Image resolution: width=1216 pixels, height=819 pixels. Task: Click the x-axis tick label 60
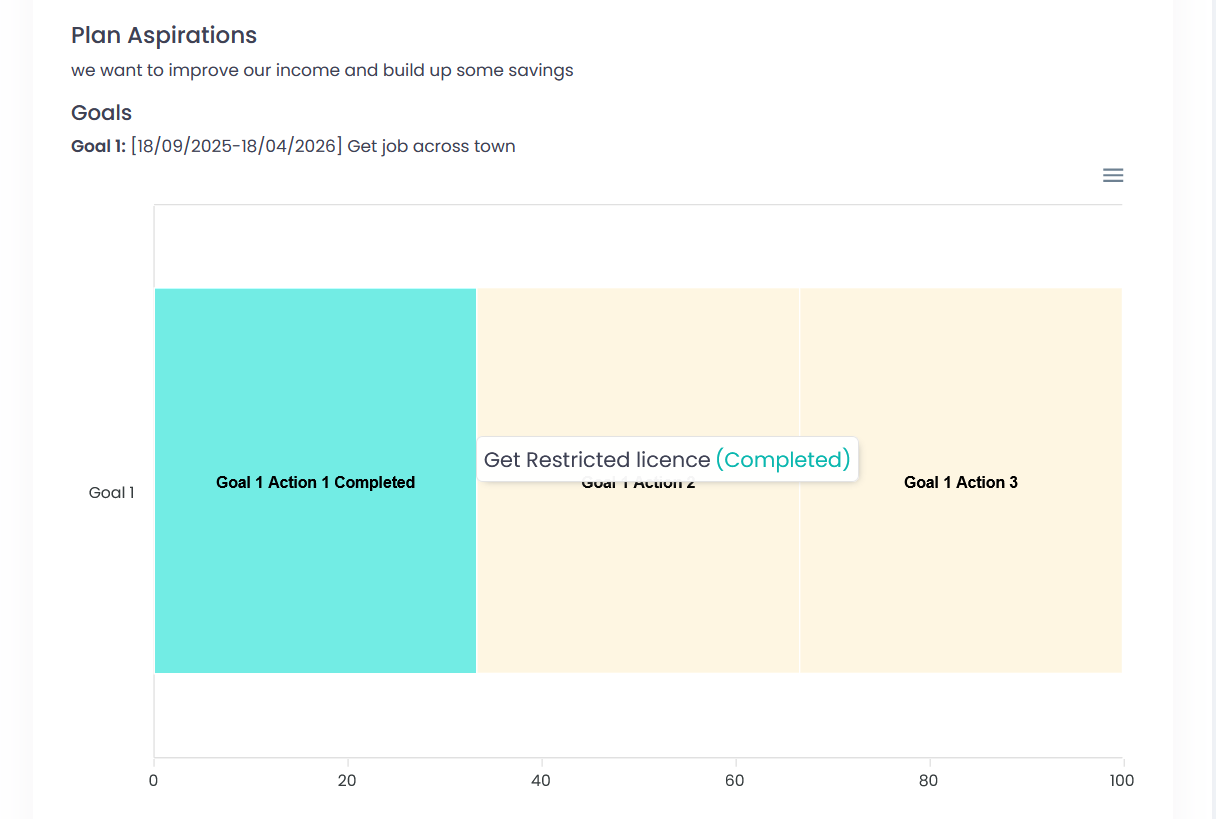735,781
